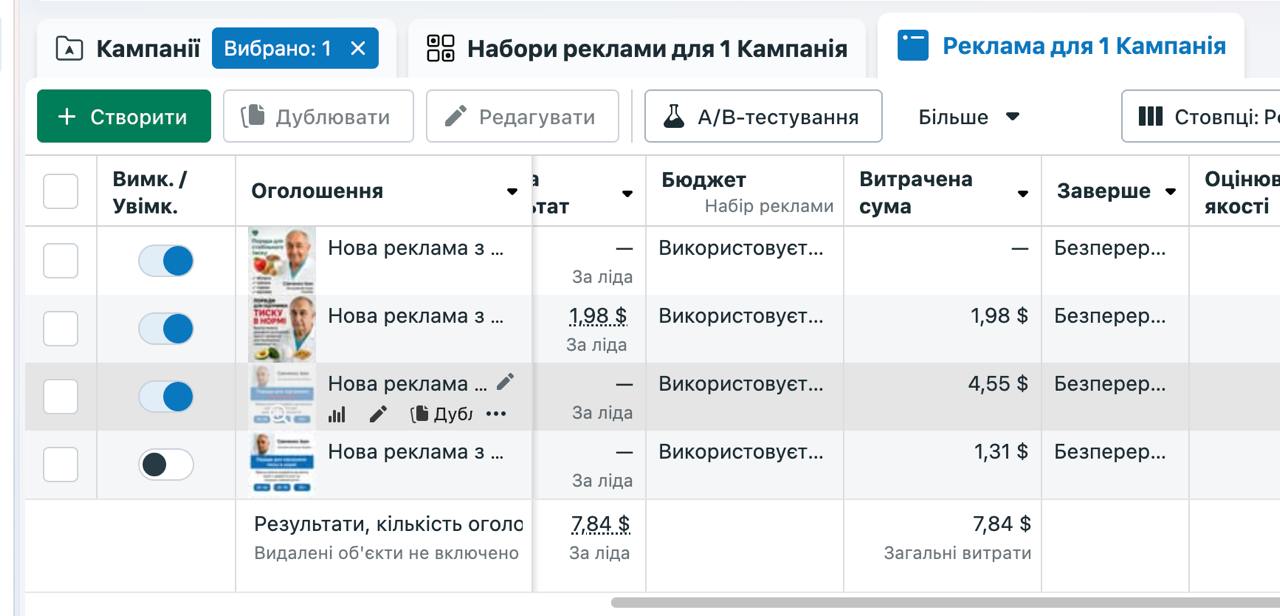Open thumbnail of the first ad with no spend

coord(282,260)
